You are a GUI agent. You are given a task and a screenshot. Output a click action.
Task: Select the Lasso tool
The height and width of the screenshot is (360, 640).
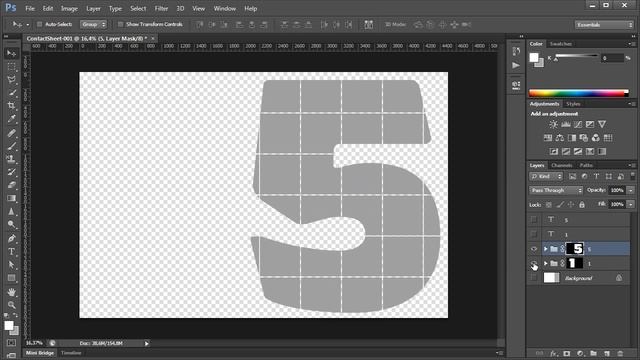(11, 80)
